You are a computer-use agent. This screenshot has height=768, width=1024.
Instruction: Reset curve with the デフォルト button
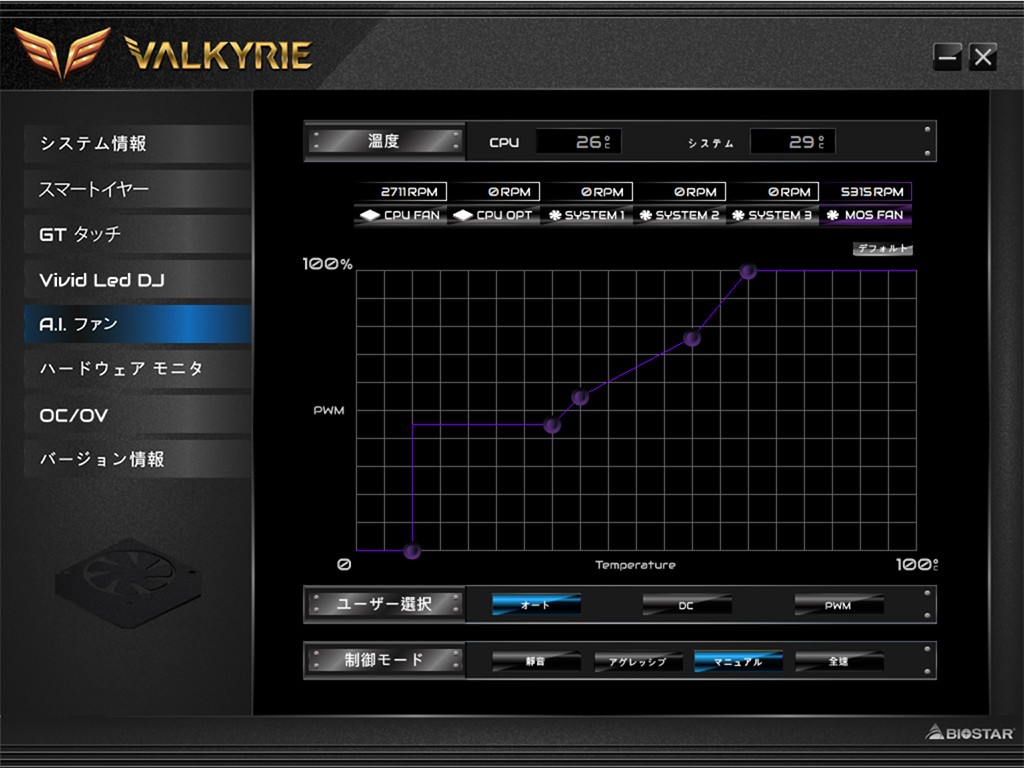coord(882,248)
